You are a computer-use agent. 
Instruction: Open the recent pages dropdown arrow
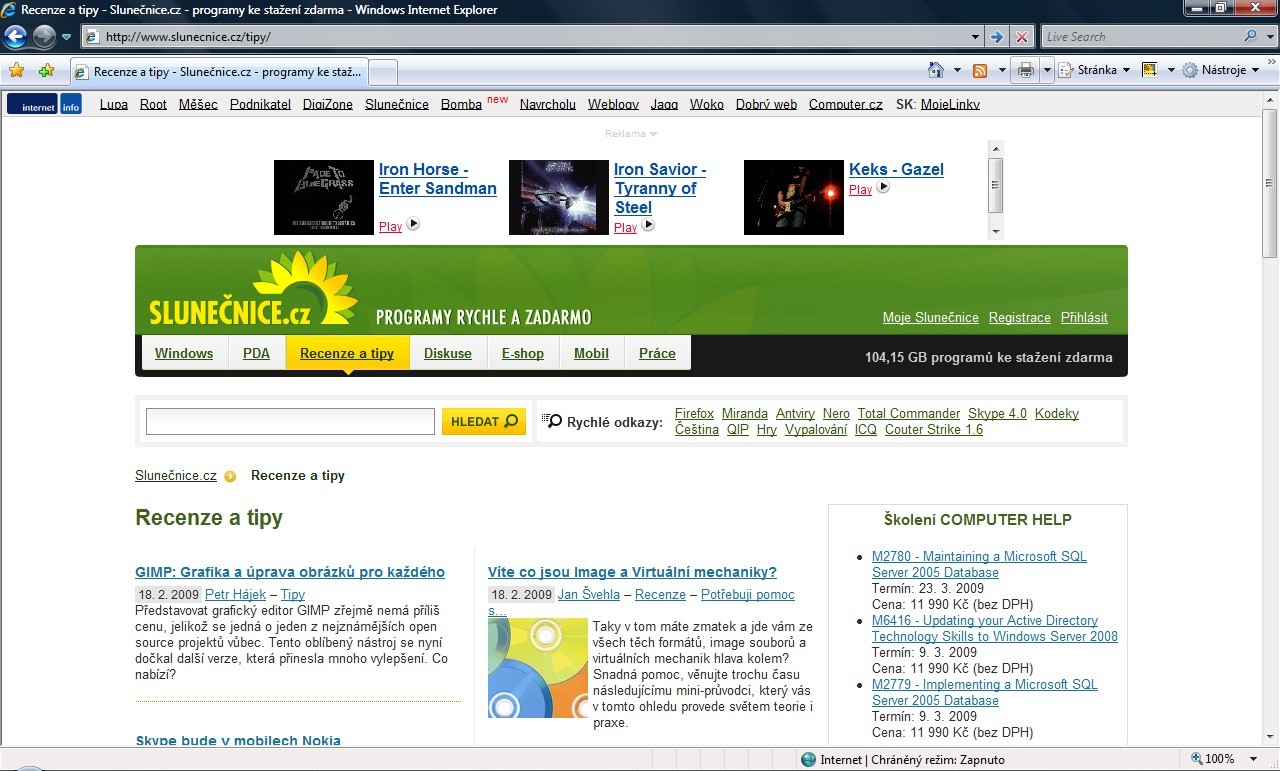pyautogui.click(x=67, y=37)
